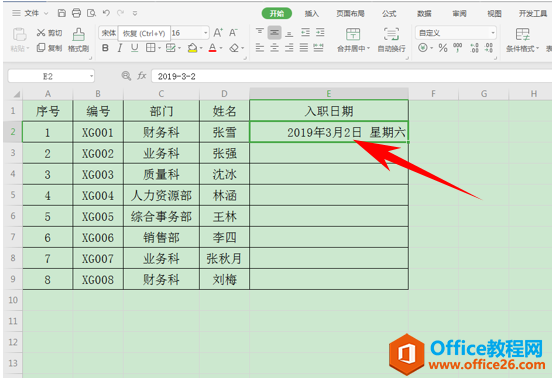Click Merge and Center (合并居中)
This screenshot has width=552, height=382.
pos(353,40)
